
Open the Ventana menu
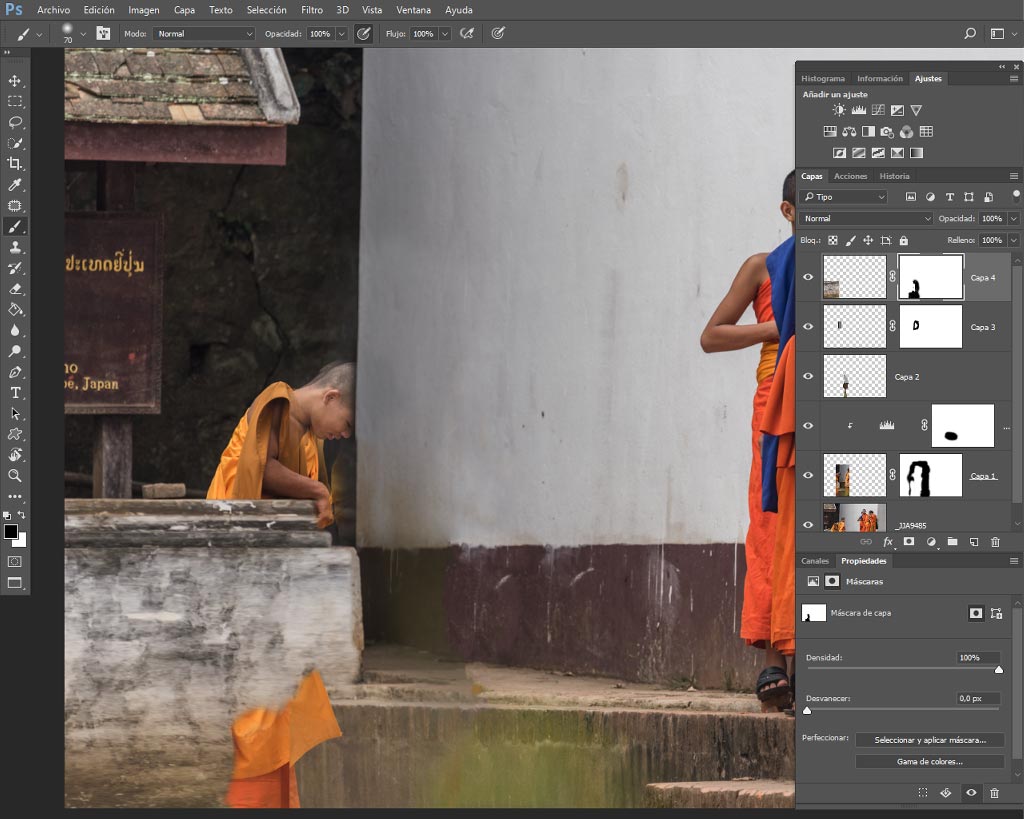413,10
